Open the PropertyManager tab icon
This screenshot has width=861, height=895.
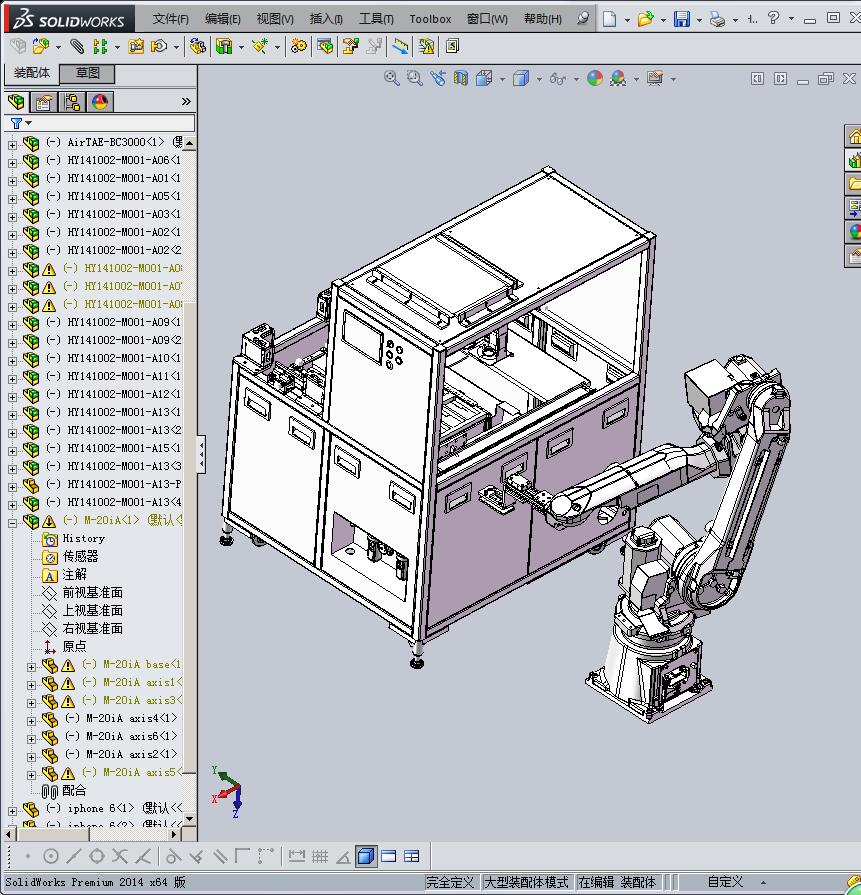44,102
